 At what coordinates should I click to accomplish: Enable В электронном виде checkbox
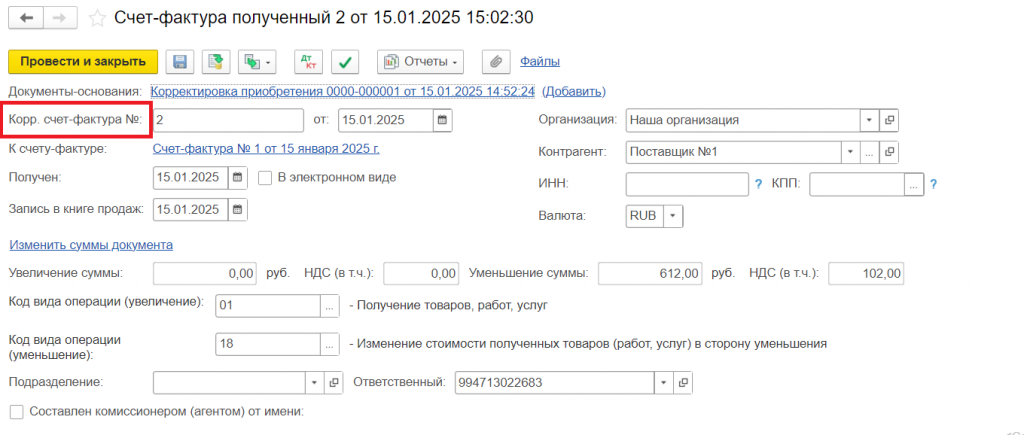coord(266,178)
